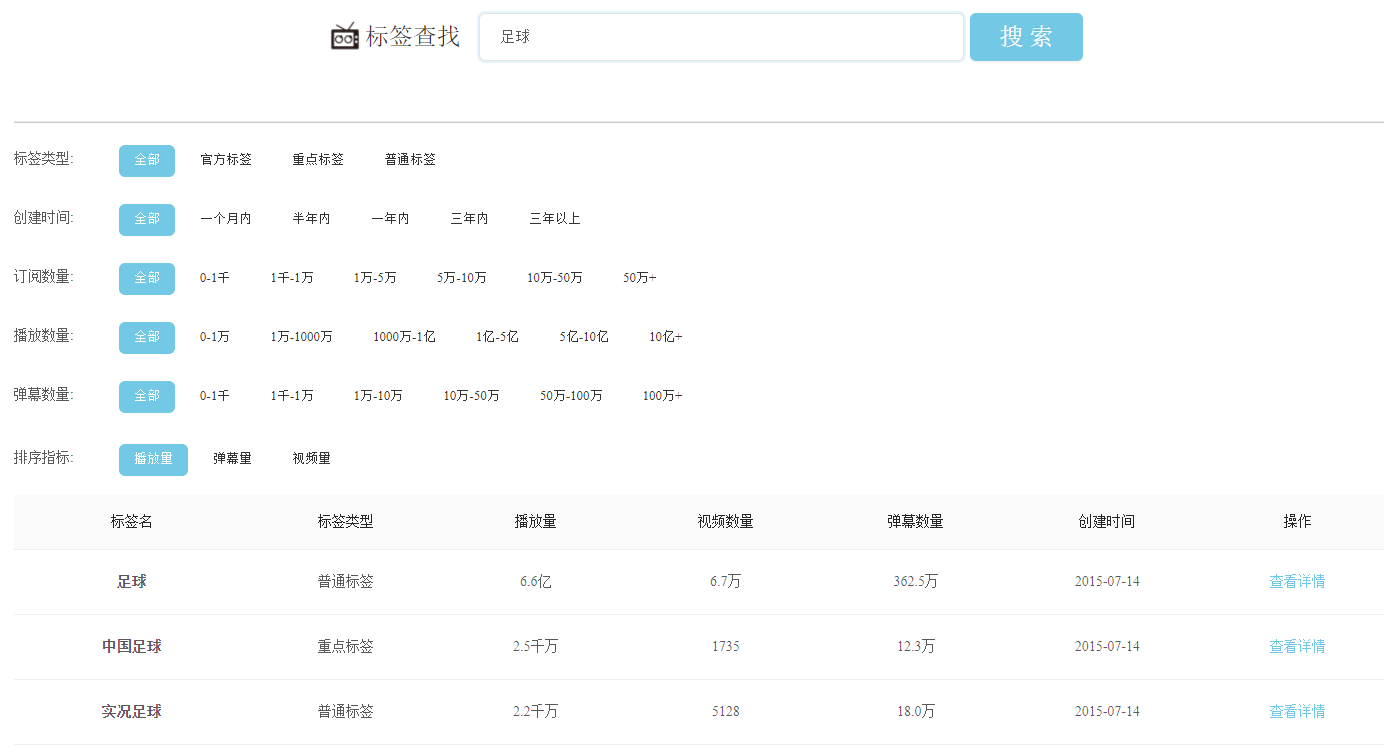Click the 2.5千万 play count cell
The width and height of the screenshot is (1384, 754).
[x=536, y=647]
